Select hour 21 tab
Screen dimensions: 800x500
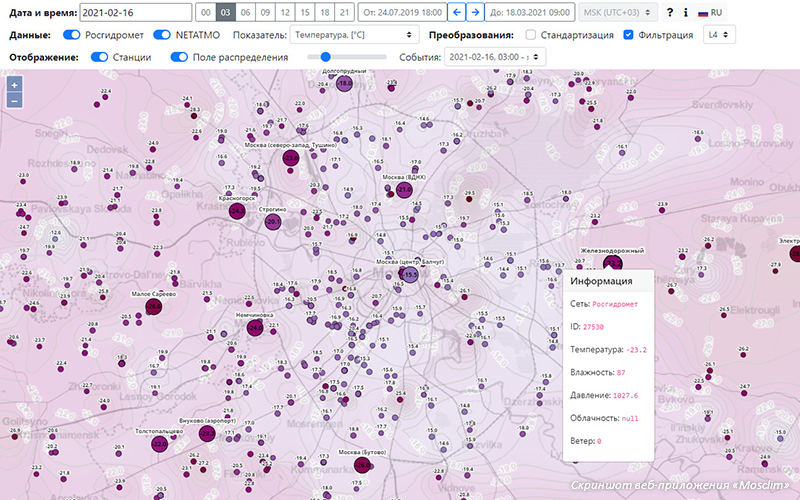(x=345, y=12)
